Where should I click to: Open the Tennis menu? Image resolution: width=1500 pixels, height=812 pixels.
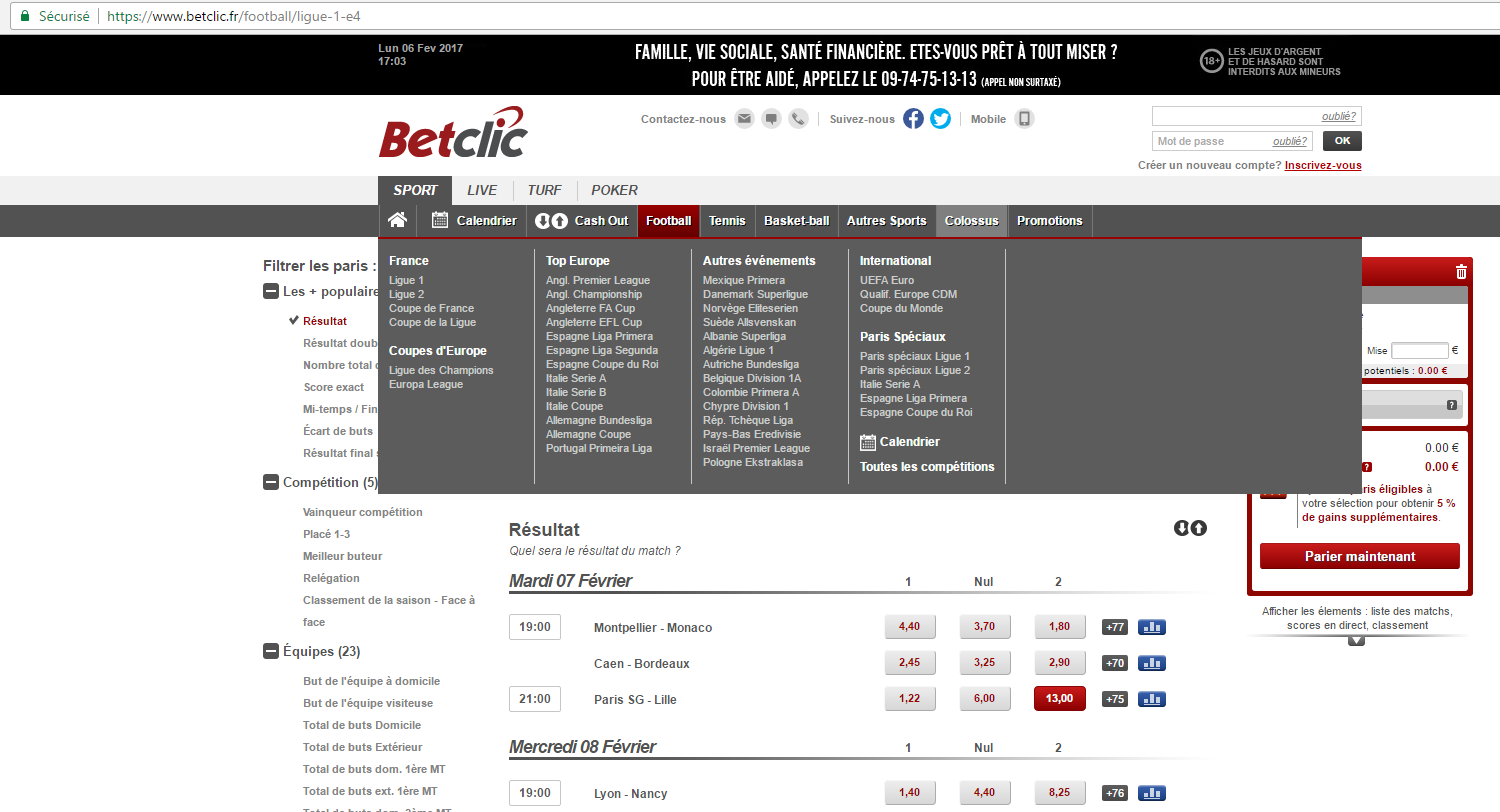pos(727,220)
